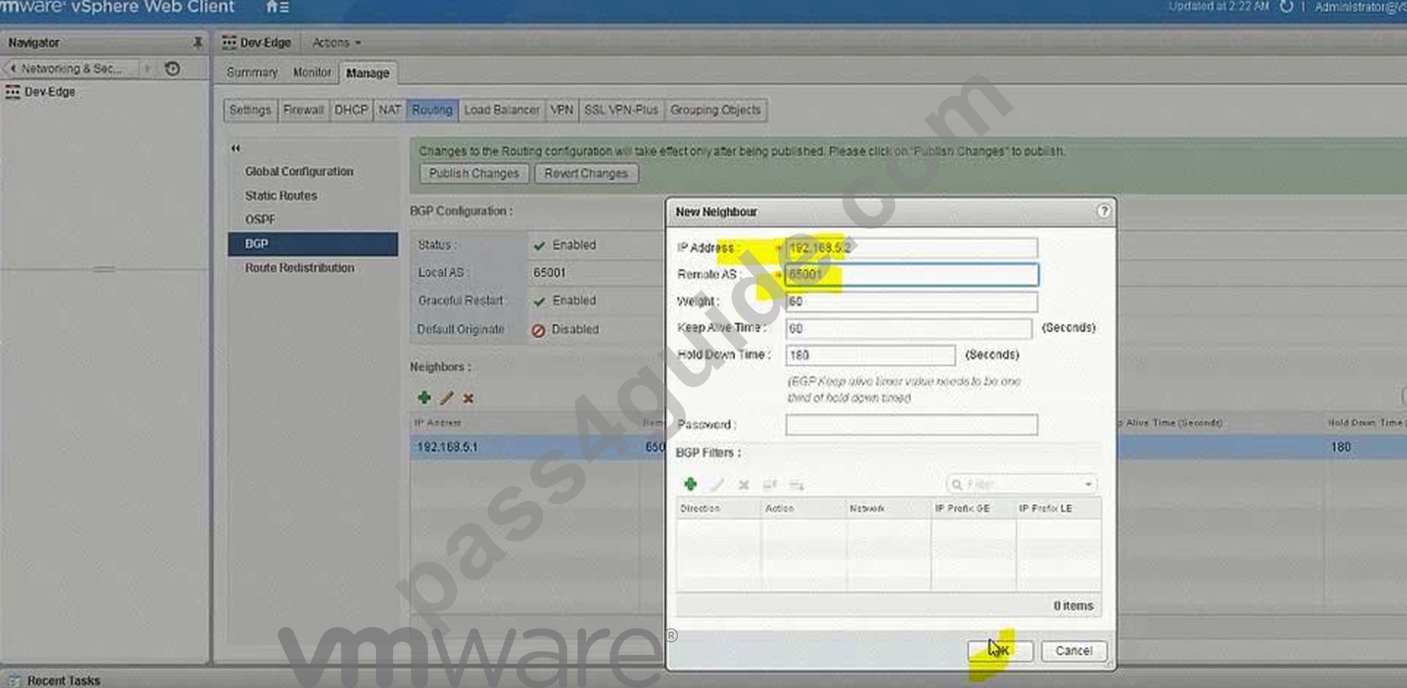
Task: Select BGP in routing menu
Action: tap(313, 244)
